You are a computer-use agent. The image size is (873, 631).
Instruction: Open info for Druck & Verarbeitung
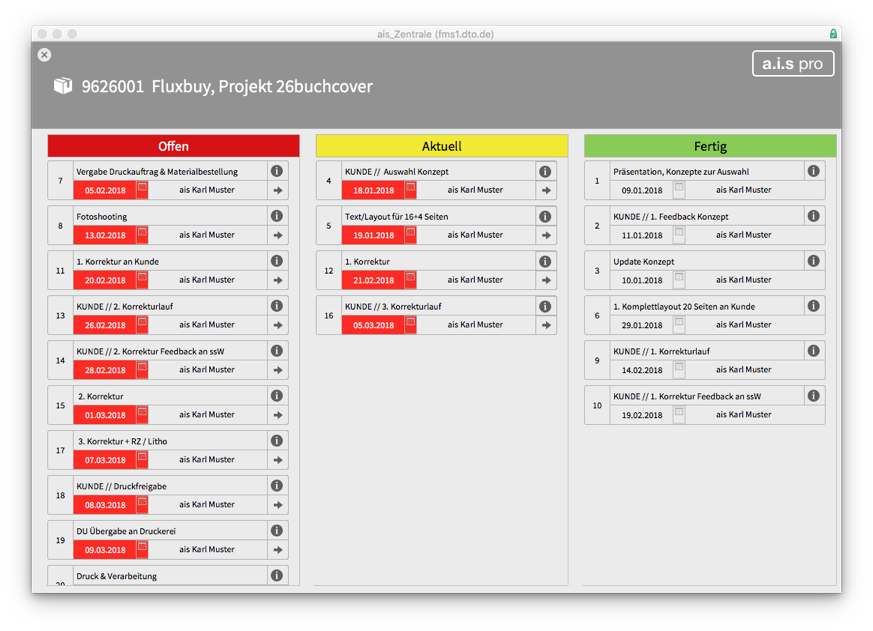pyautogui.click(x=277, y=575)
